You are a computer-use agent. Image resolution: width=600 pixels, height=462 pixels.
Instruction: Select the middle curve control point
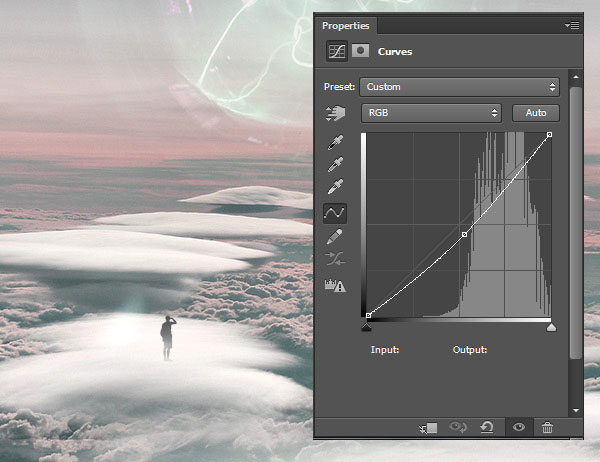[465, 235]
